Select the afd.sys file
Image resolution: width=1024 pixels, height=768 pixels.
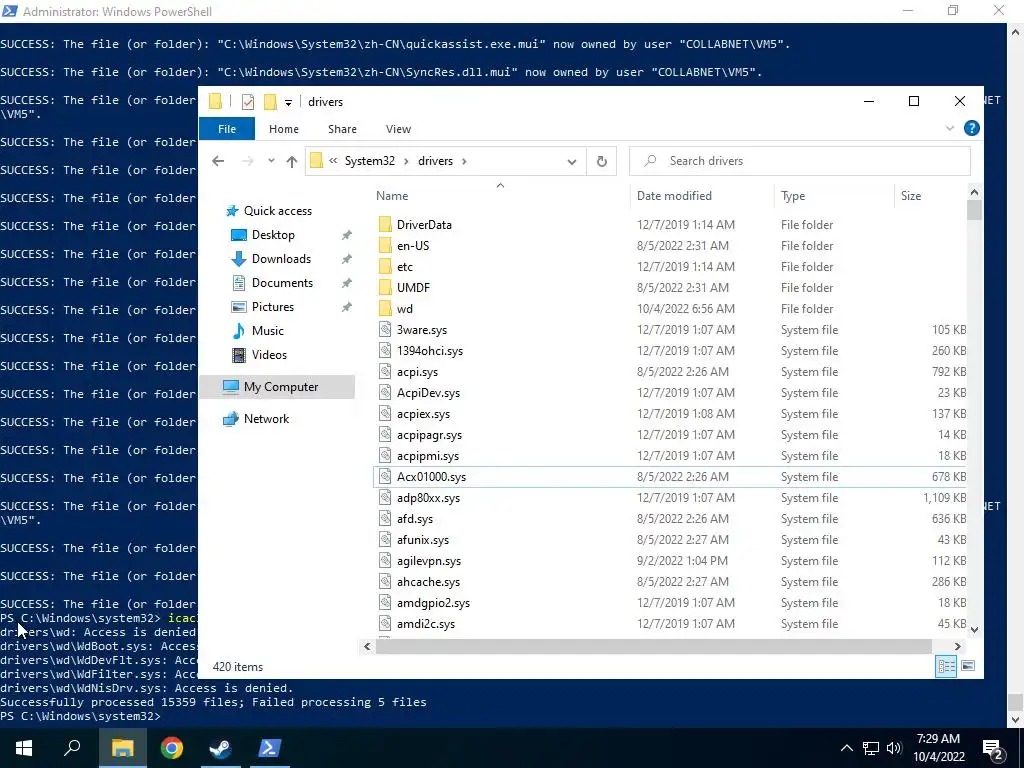click(x=415, y=519)
